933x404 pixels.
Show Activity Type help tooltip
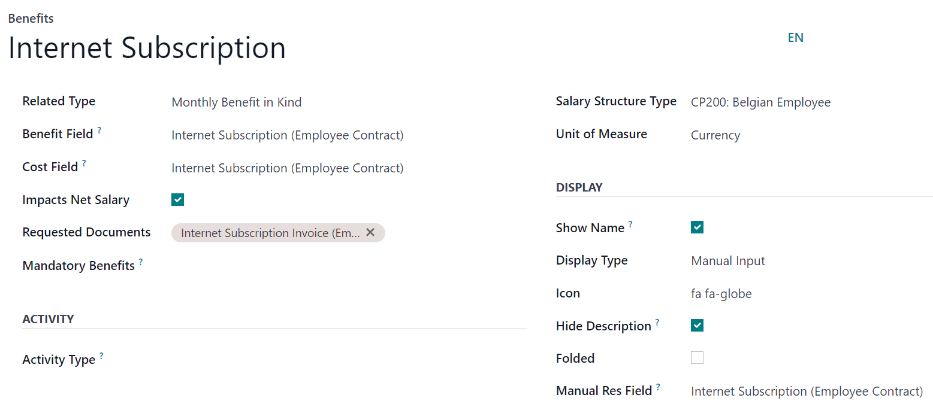coord(102,357)
